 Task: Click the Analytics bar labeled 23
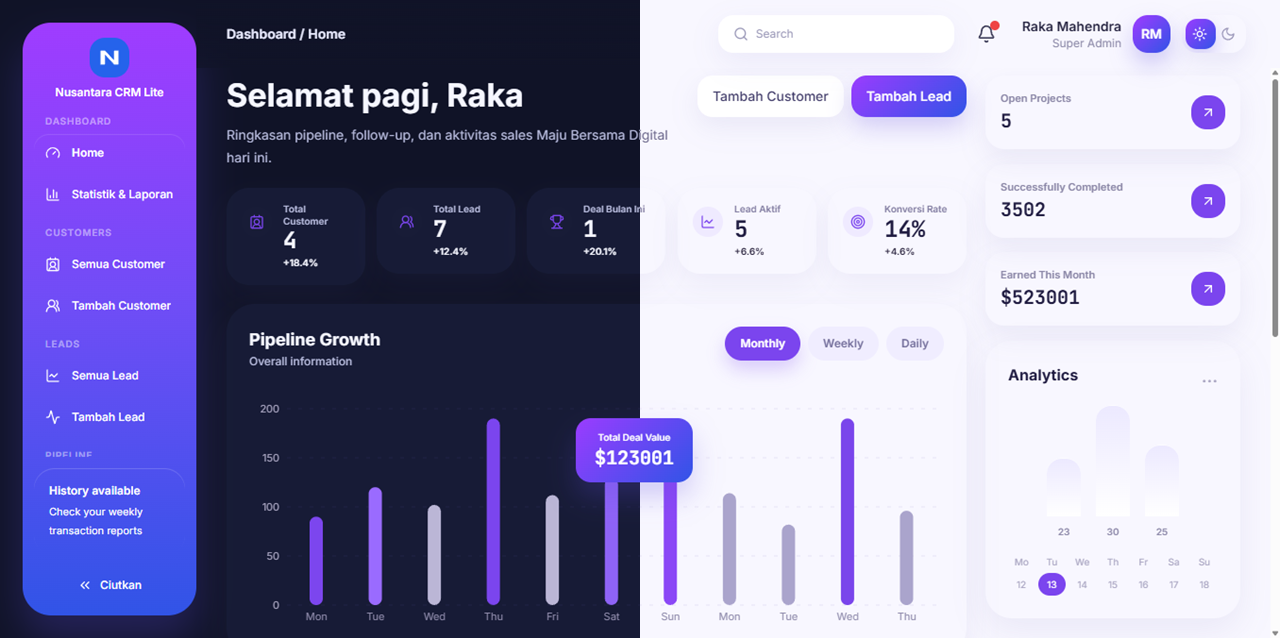[x=1063, y=488]
